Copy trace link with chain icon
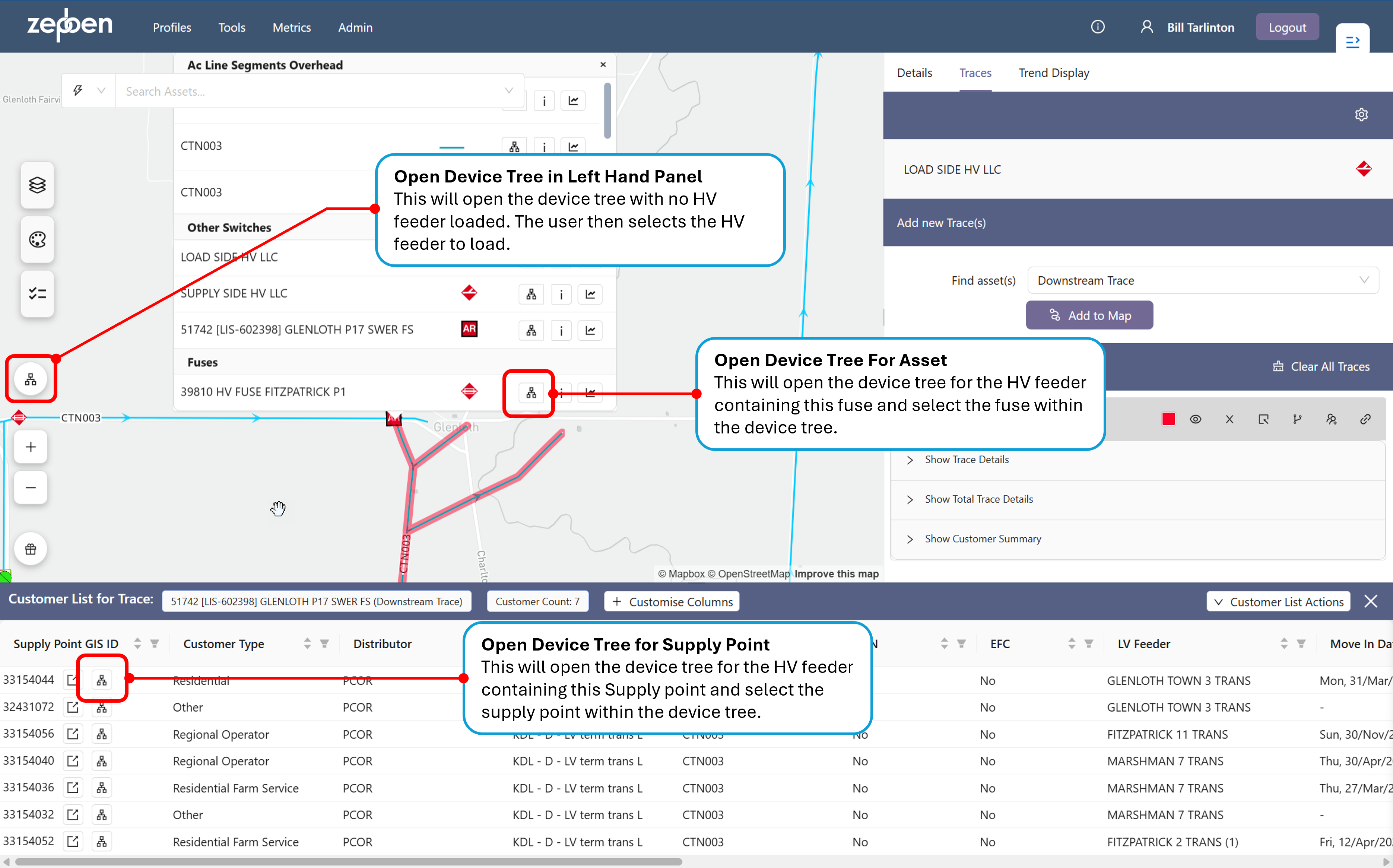Viewport: 1393px width, 868px height. click(x=1365, y=419)
